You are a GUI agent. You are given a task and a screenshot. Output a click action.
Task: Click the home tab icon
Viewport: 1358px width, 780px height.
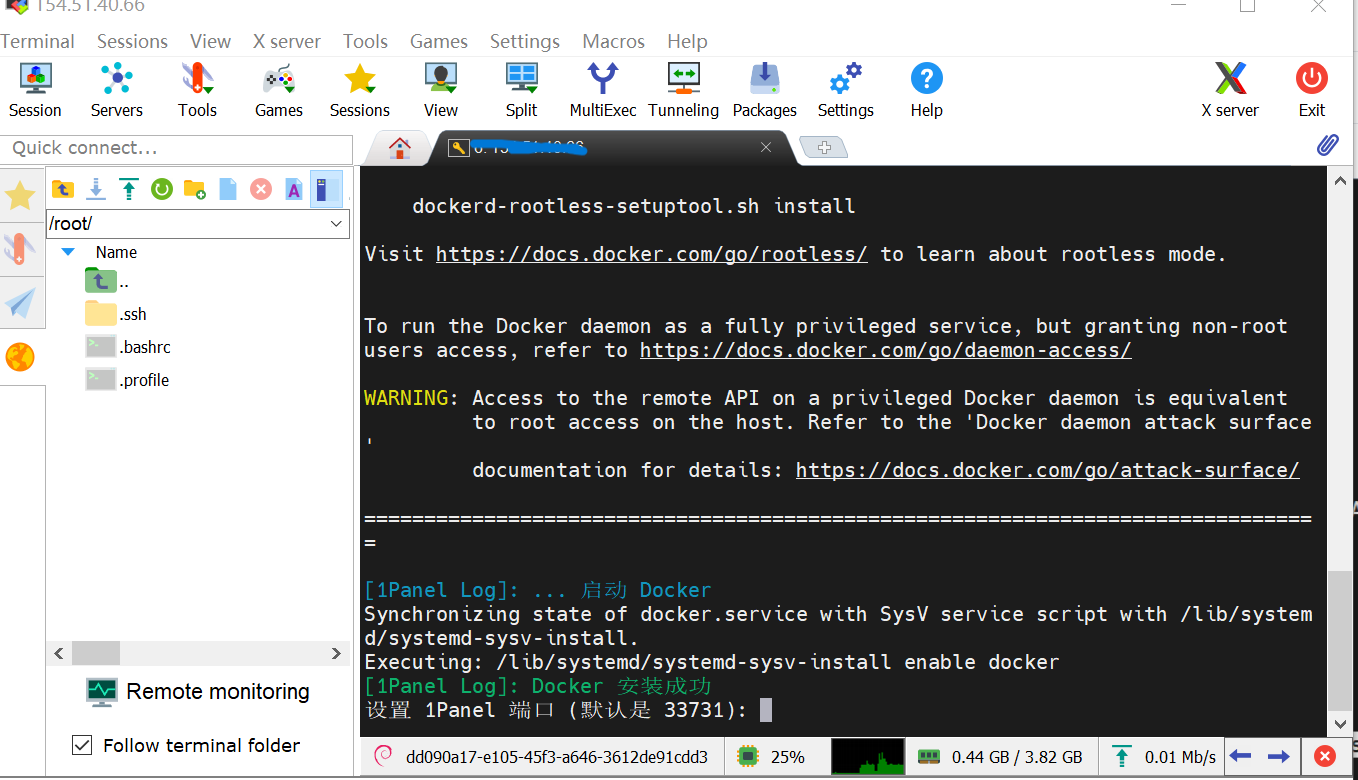(399, 148)
